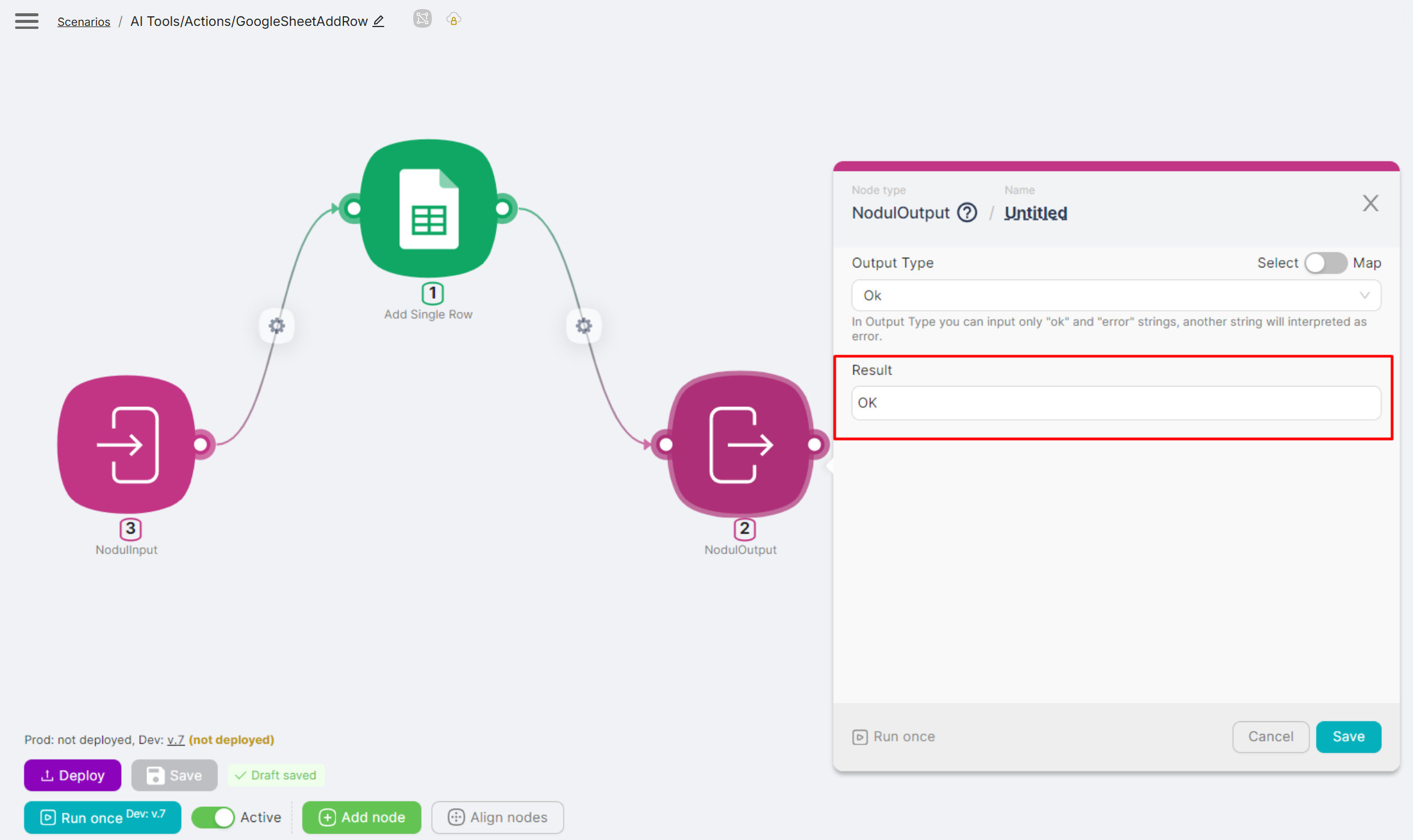Click the purple Deploy button
The width and height of the screenshot is (1413, 840).
[72, 775]
